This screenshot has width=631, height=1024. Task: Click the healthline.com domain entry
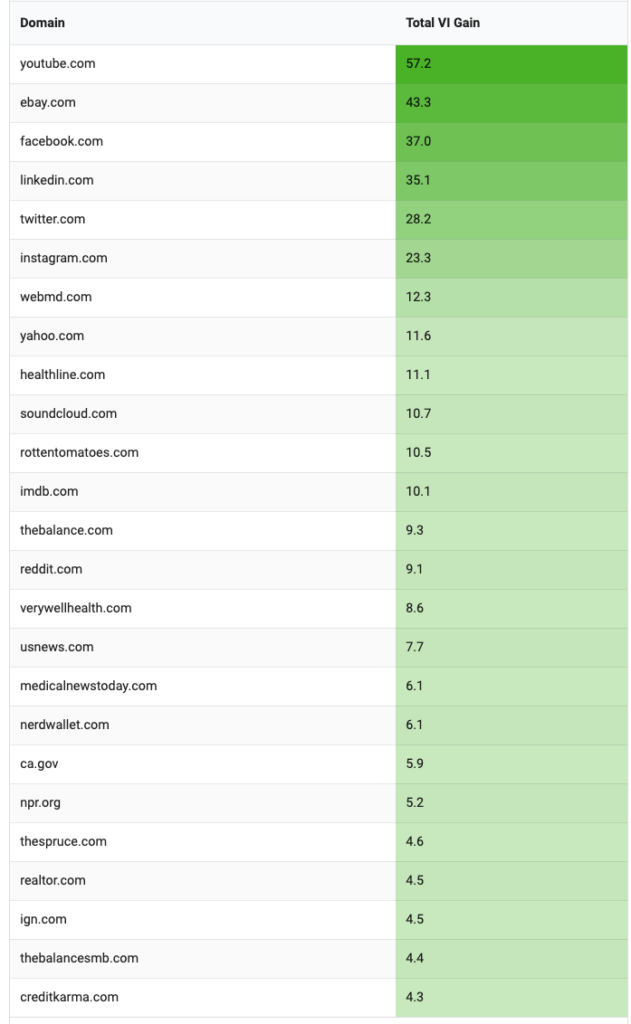pyautogui.click(x=62, y=375)
